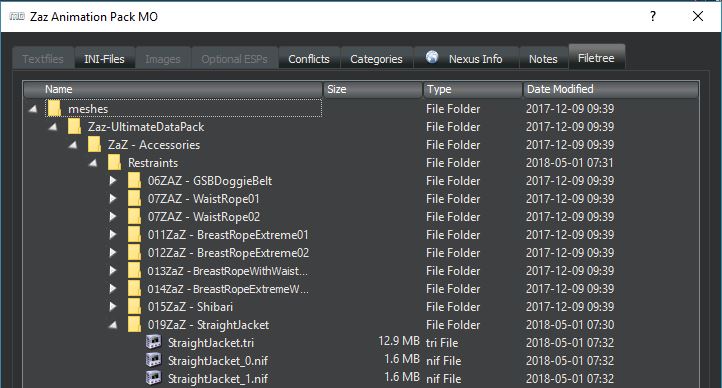Click the help question mark button
The image size is (722, 388).
coord(652,16)
